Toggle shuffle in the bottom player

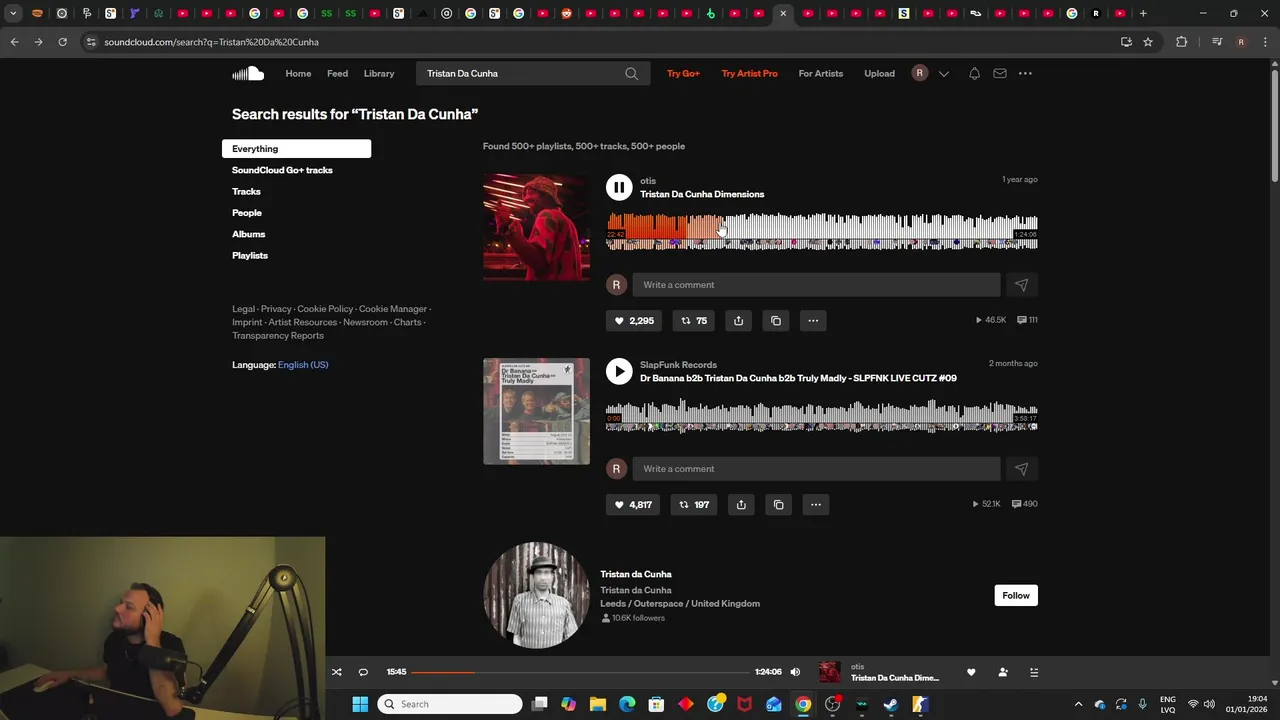point(337,672)
